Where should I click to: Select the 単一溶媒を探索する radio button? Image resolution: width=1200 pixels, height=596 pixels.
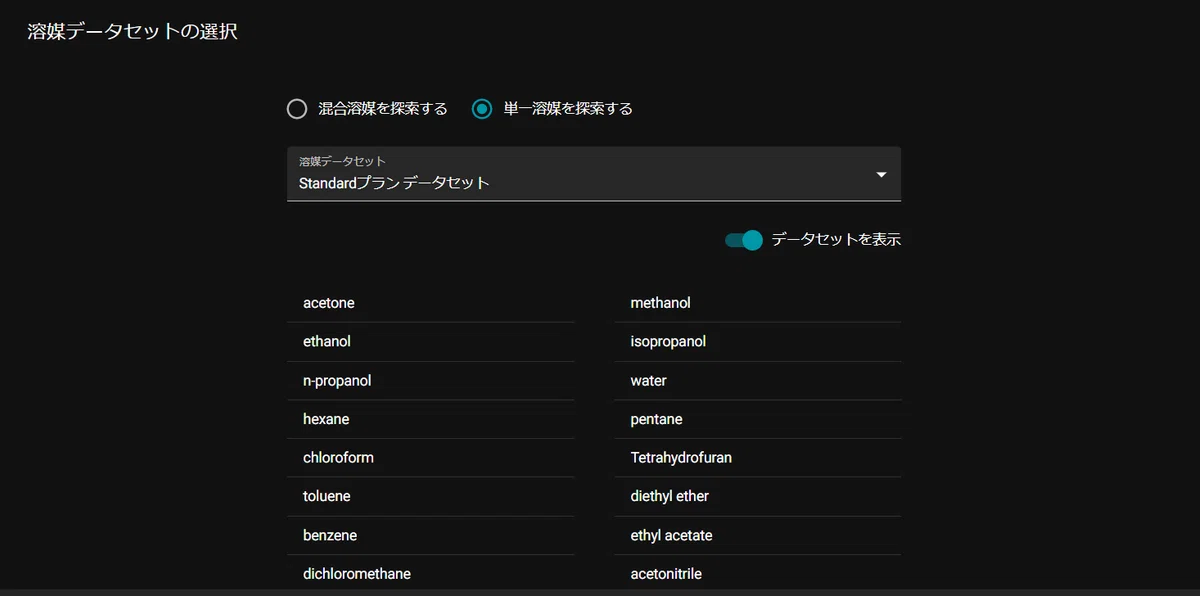(x=482, y=109)
